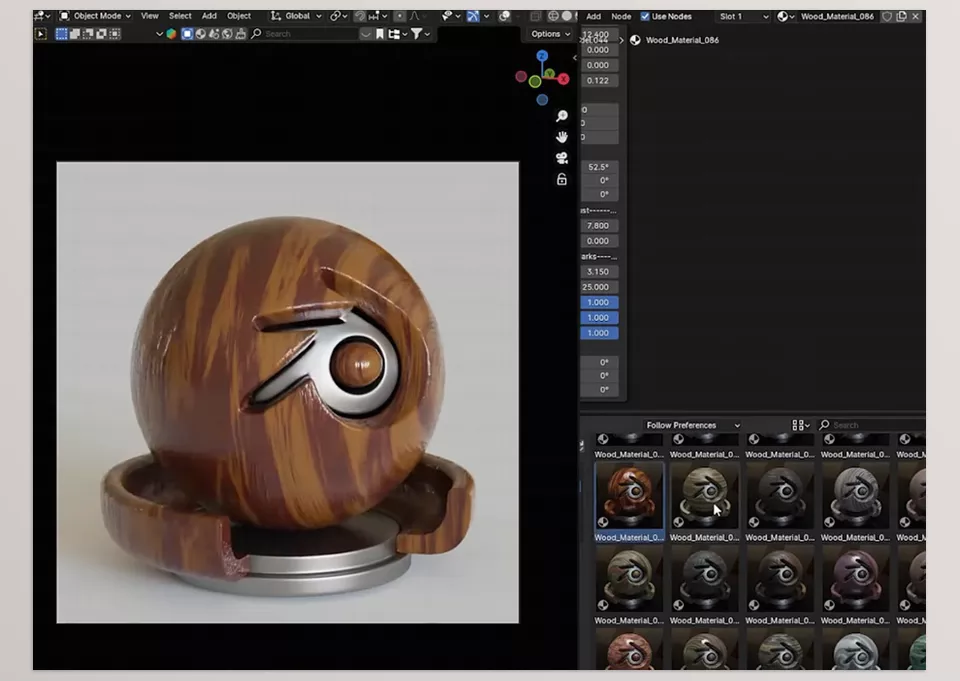Open the Slot 1 dropdown

coord(742,17)
